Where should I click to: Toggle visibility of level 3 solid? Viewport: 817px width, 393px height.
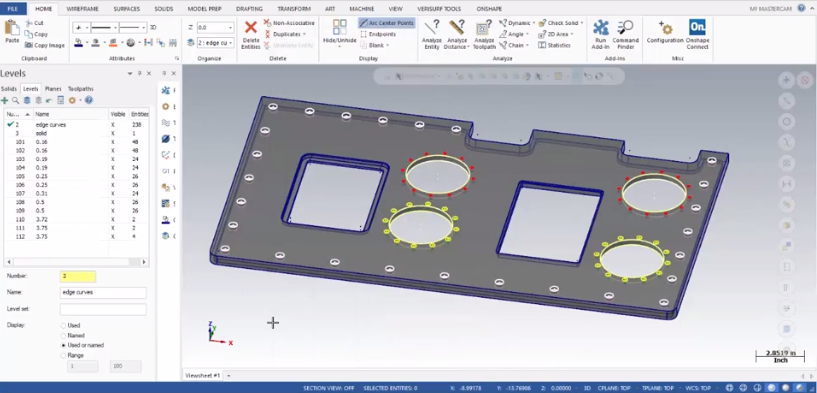113,133
